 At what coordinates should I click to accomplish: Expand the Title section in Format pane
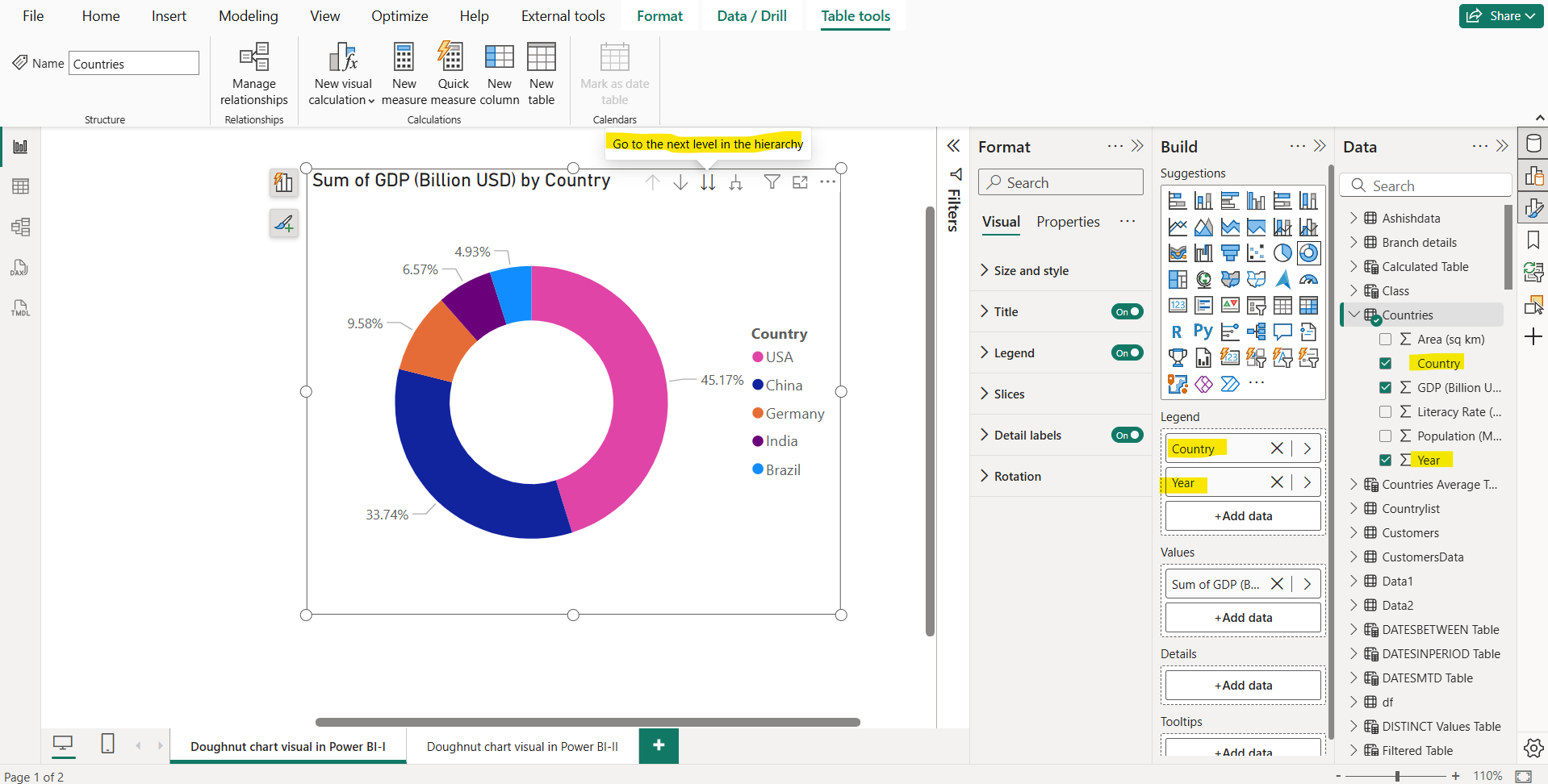[x=984, y=311]
